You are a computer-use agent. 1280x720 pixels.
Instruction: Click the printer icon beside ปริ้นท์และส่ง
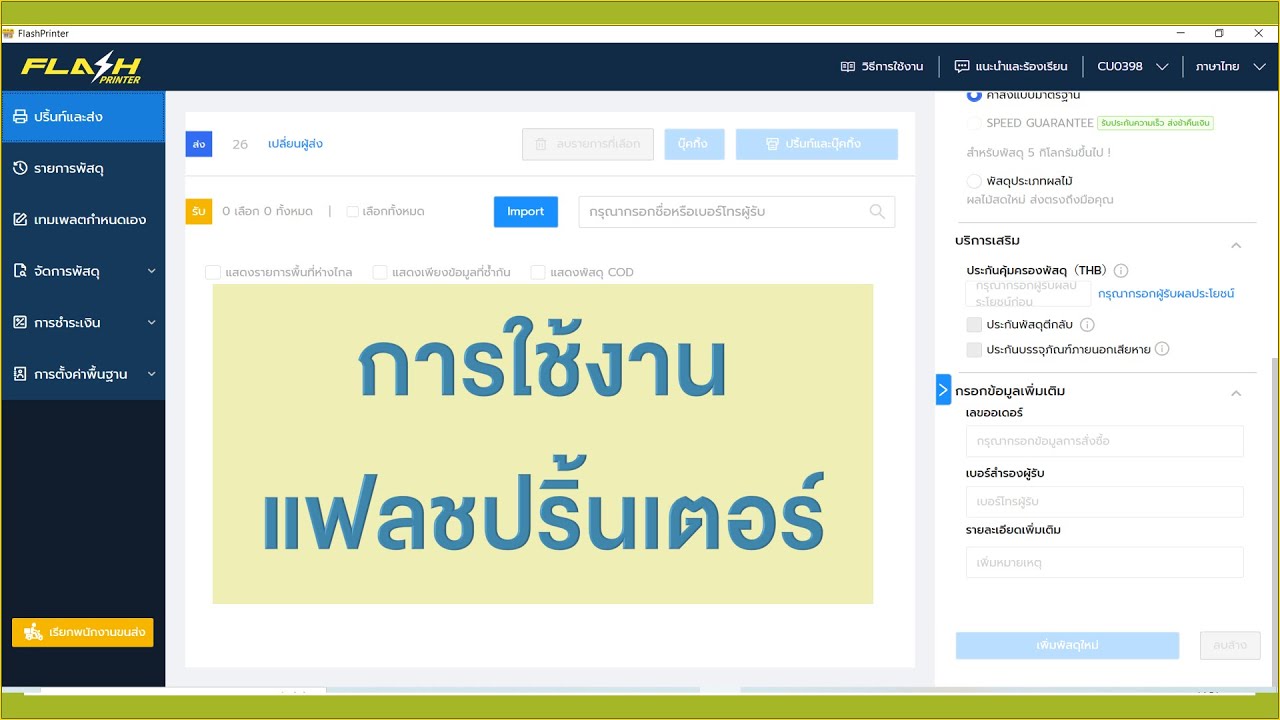click(20, 117)
